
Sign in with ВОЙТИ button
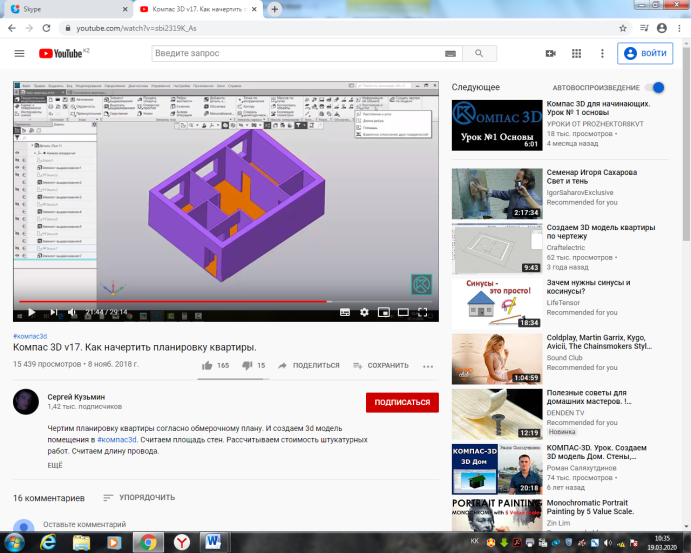pos(645,53)
